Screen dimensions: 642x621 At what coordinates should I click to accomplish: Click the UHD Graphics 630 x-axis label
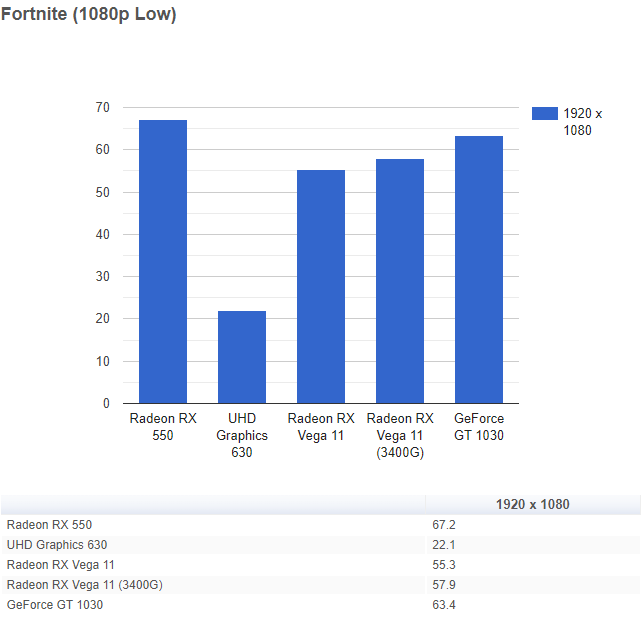coord(242,435)
